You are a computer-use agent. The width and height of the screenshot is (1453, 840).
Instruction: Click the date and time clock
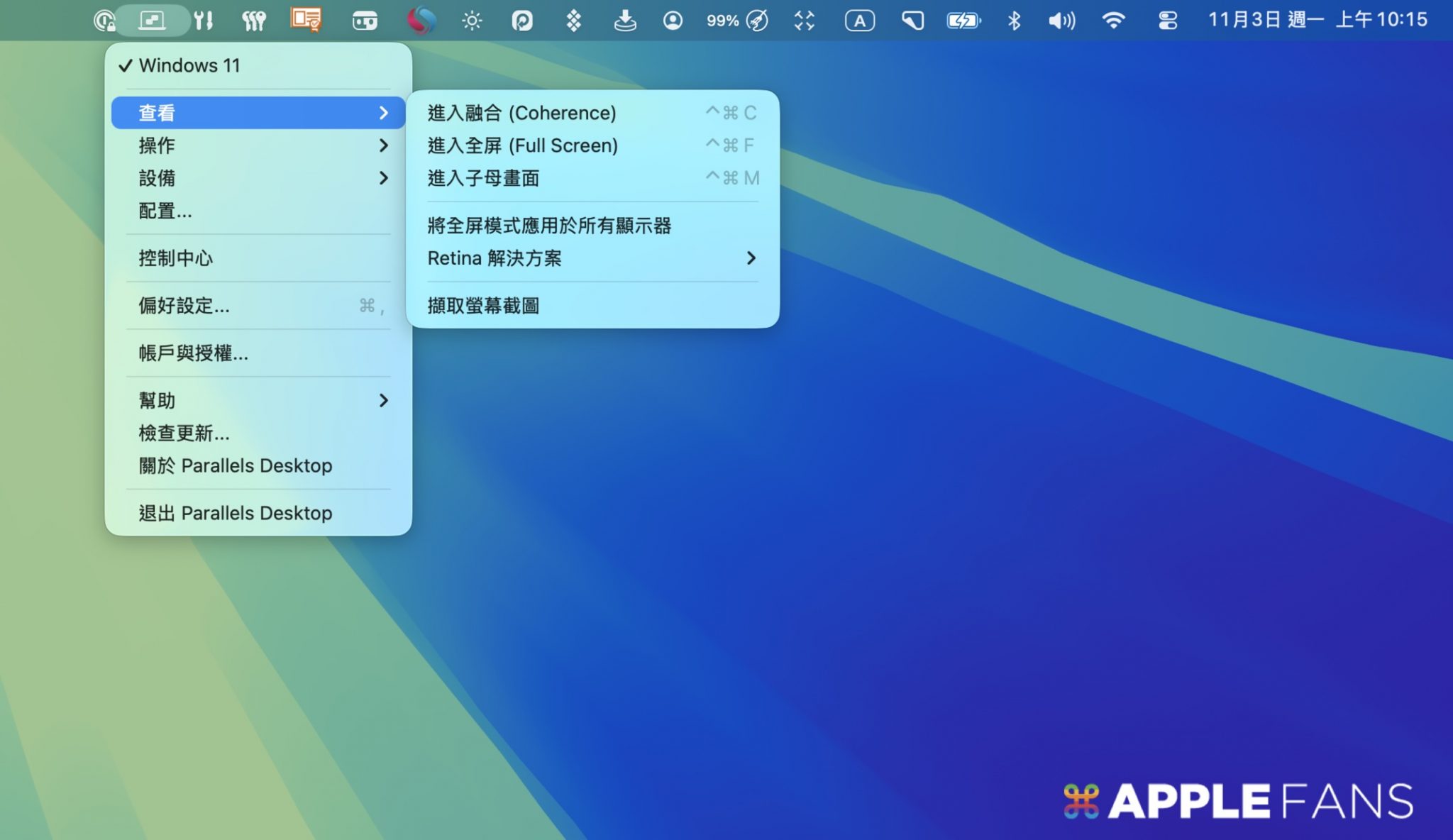click(x=1317, y=20)
